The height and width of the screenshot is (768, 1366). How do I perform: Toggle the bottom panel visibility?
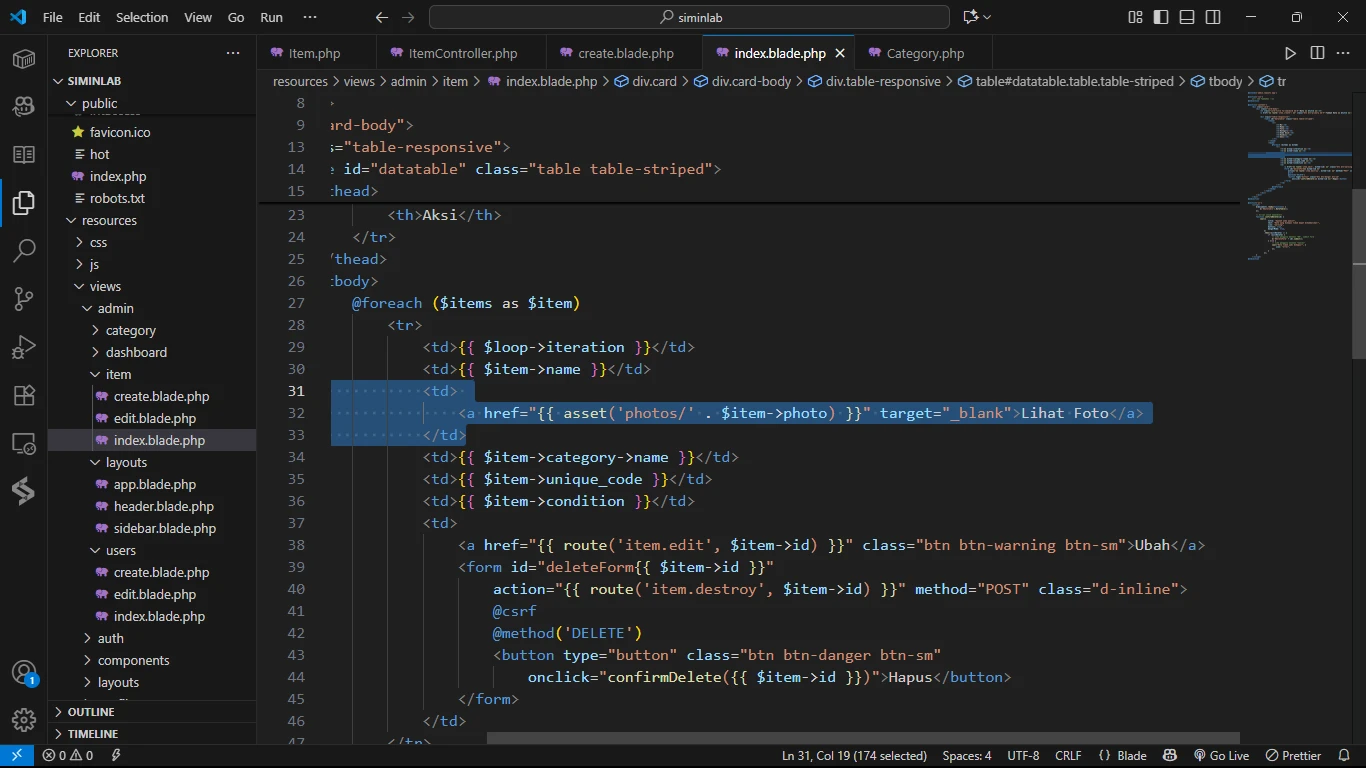point(1187,17)
